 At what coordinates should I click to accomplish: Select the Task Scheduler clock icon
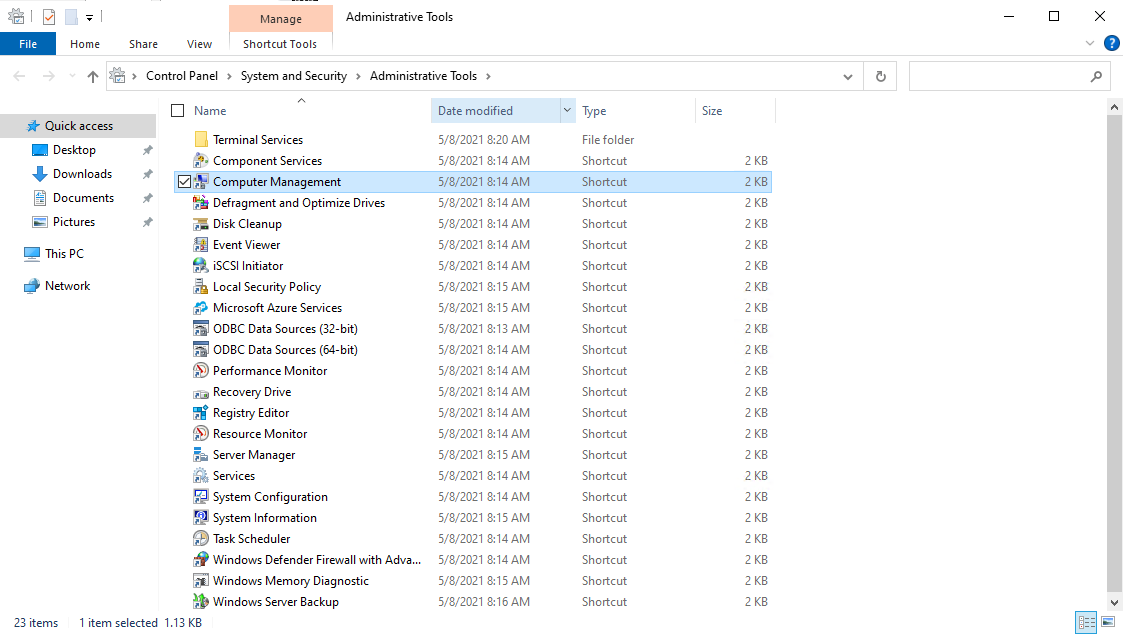click(x=201, y=539)
